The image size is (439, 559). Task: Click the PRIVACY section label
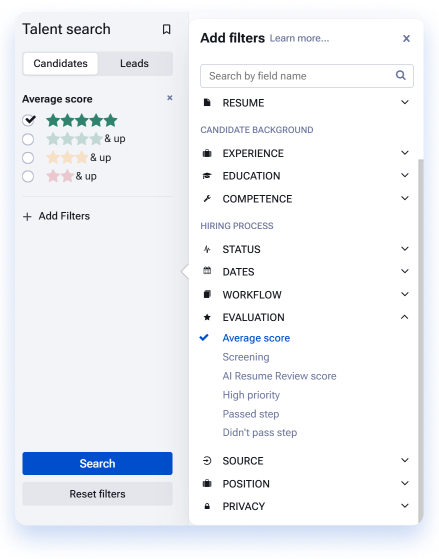244,506
